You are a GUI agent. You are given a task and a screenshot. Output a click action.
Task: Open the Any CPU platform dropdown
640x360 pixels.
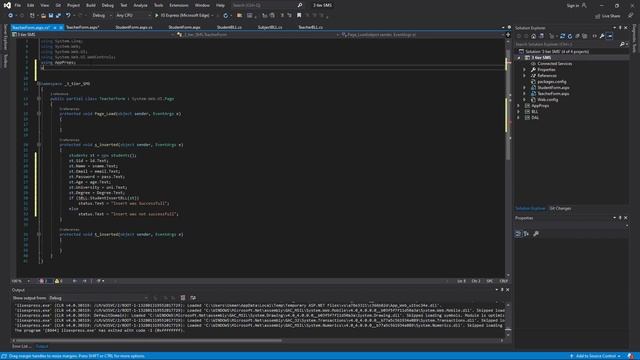point(133,16)
